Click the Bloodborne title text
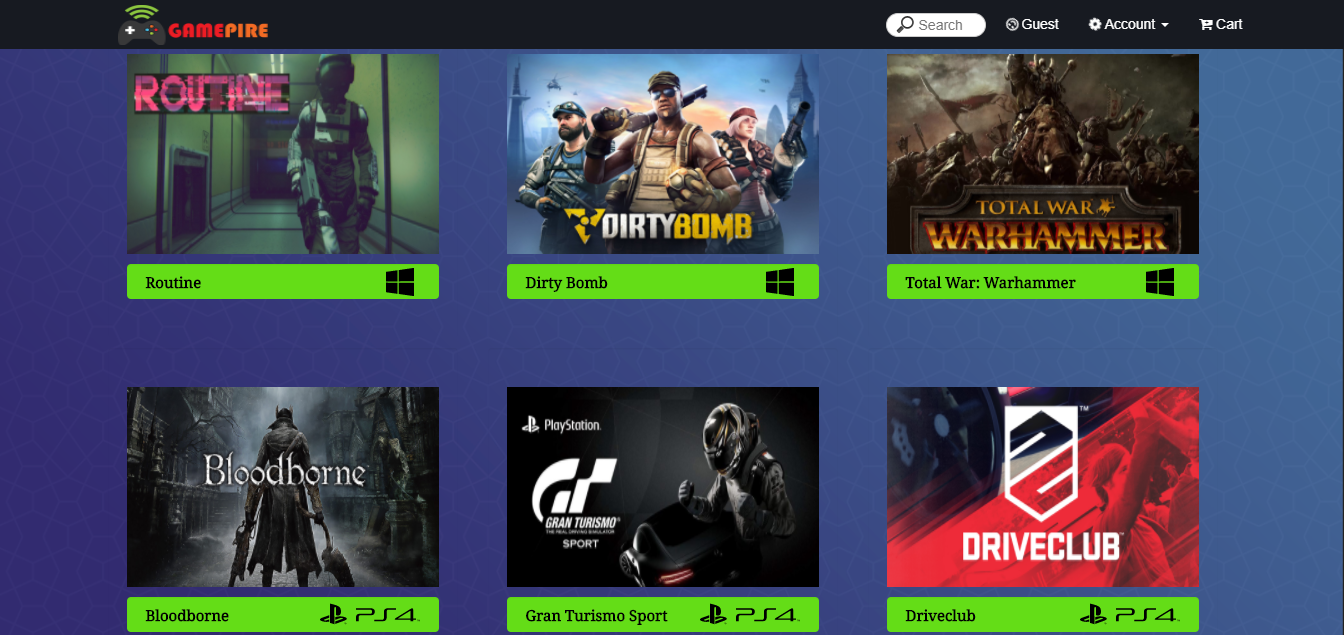Viewport: 1344px width, 635px height. 187,616
